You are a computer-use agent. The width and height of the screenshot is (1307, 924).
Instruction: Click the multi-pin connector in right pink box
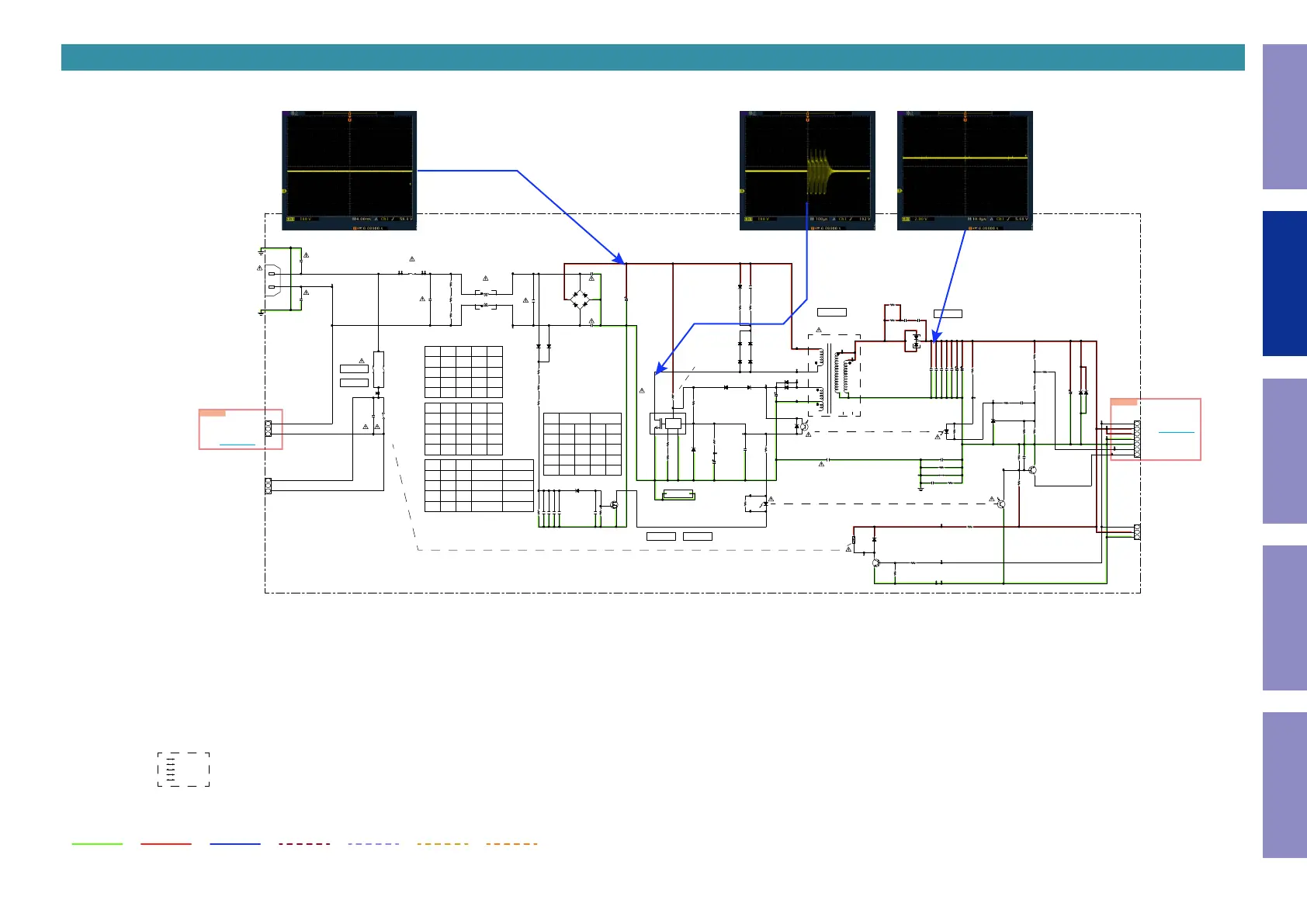click(1137, 438)
